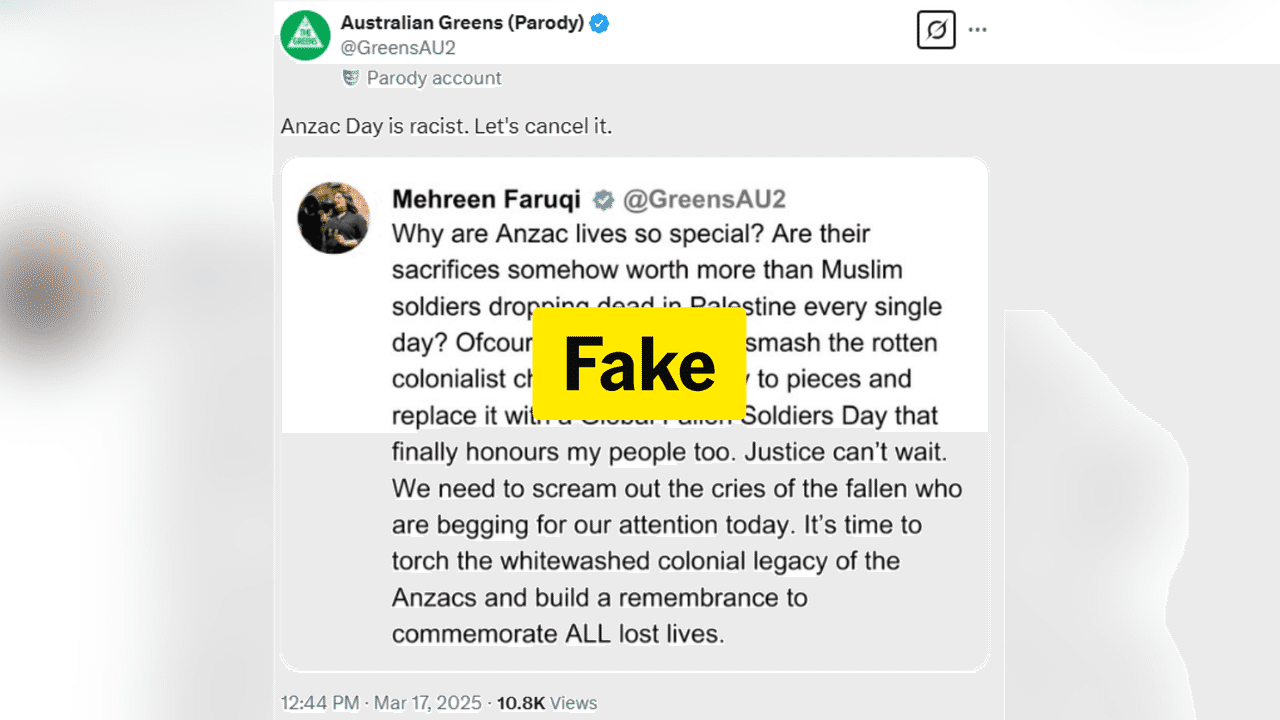Click the Australian Greens (Parody) display name
Image resolution: width=1280 pixels, height=720 pixels.
point(463,22)
